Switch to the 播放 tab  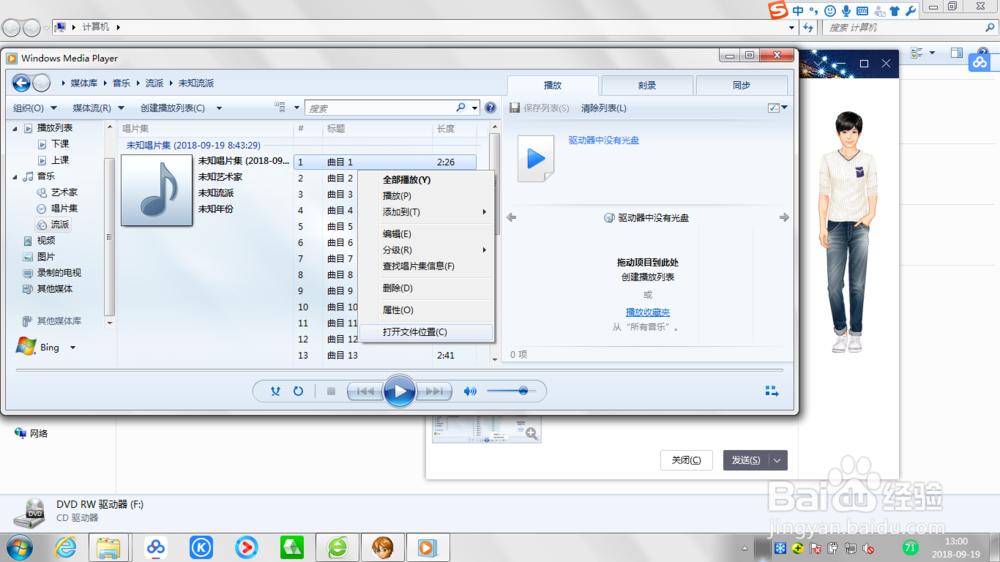(552, 85)
